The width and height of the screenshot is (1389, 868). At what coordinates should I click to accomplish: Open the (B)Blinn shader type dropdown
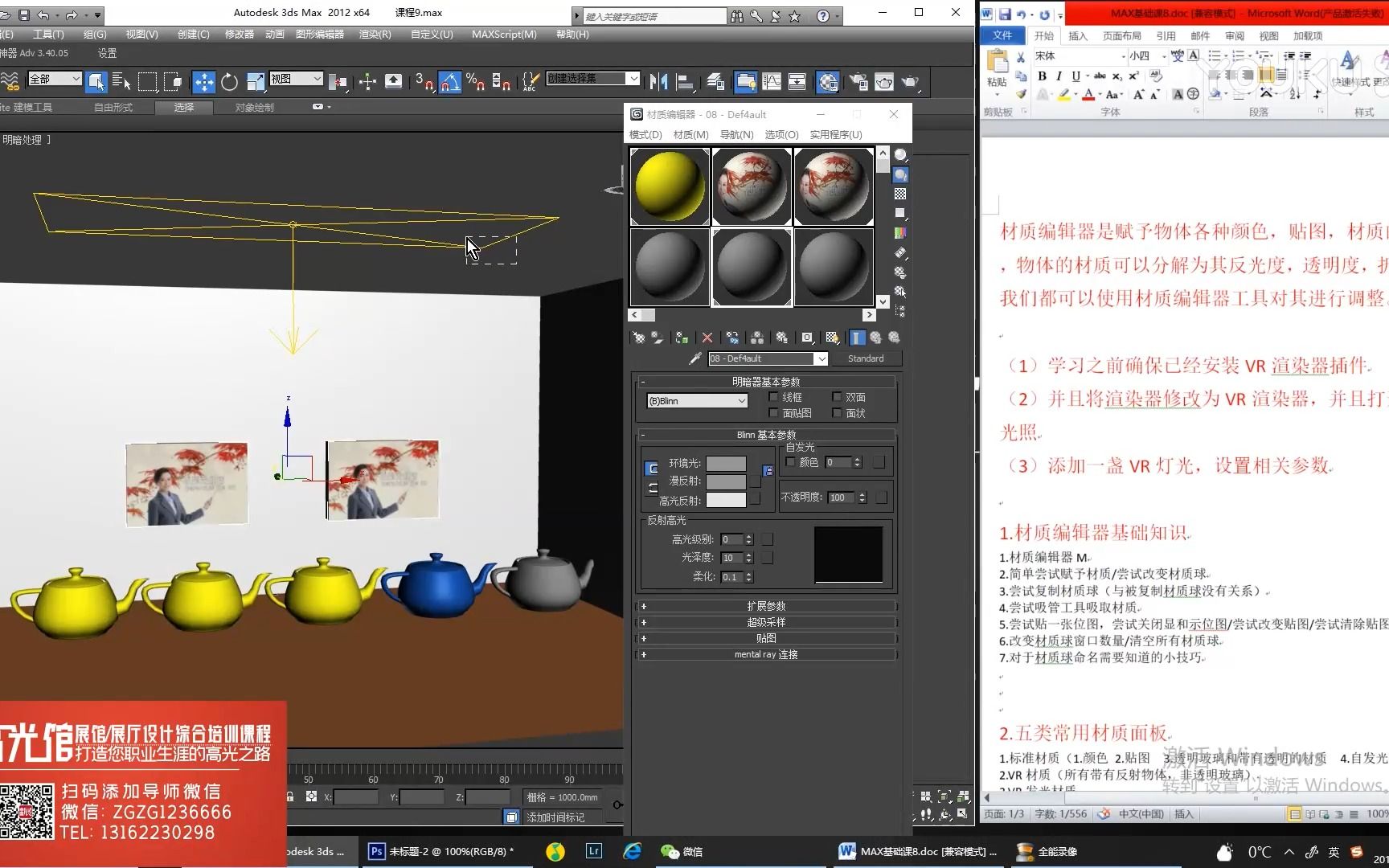click(697, 401)
